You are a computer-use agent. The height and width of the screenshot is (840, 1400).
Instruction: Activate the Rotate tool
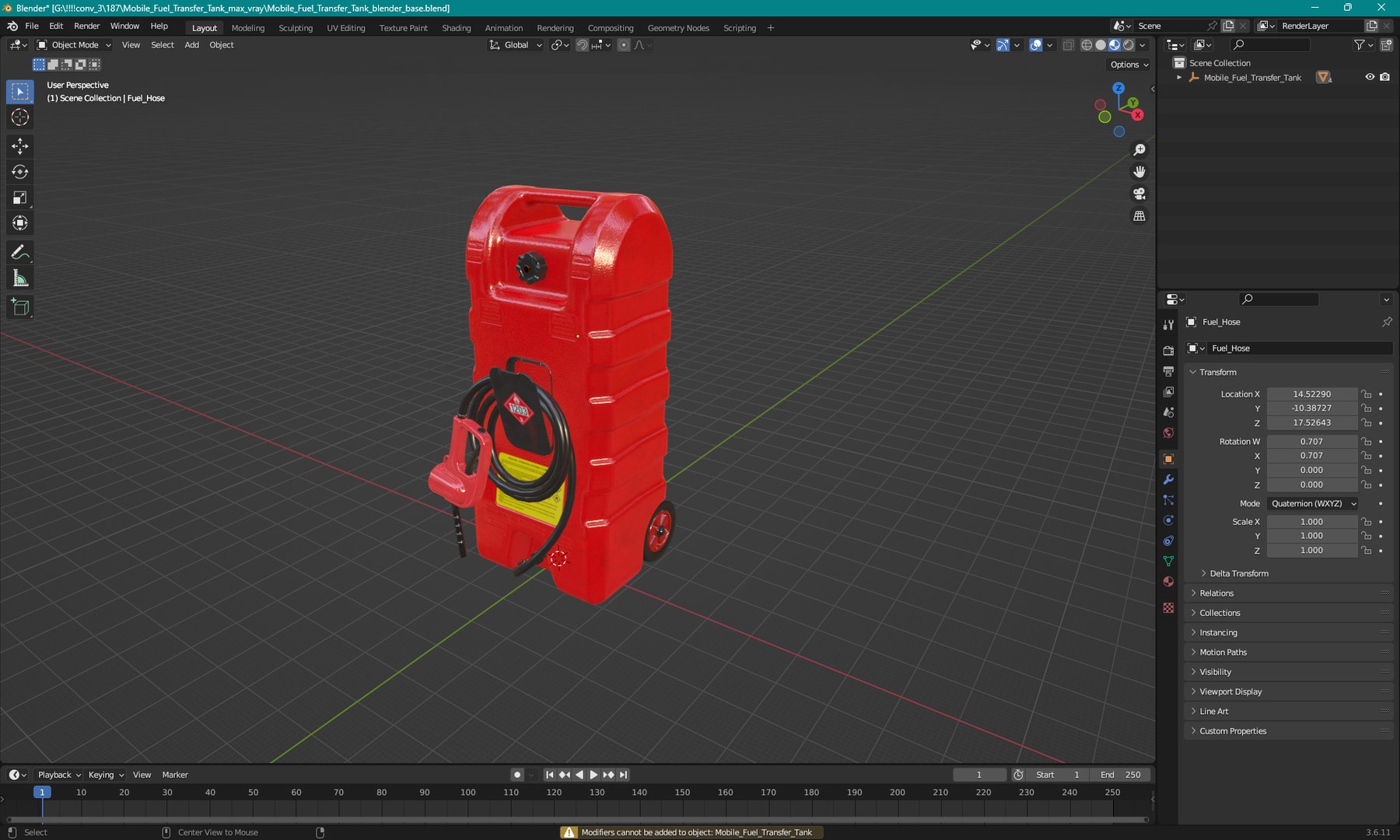point(20,172)
